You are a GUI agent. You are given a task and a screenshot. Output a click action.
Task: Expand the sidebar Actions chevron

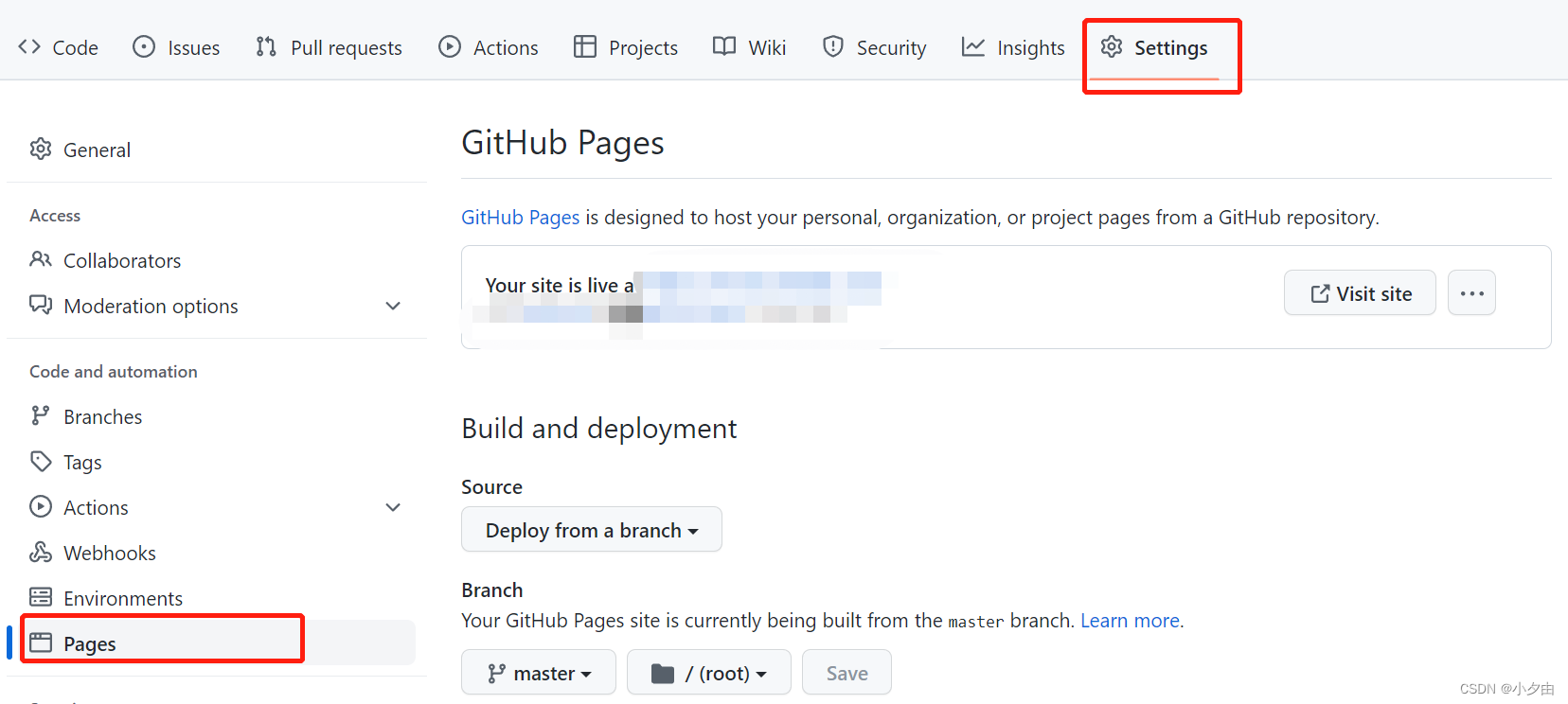coord(393,507)
